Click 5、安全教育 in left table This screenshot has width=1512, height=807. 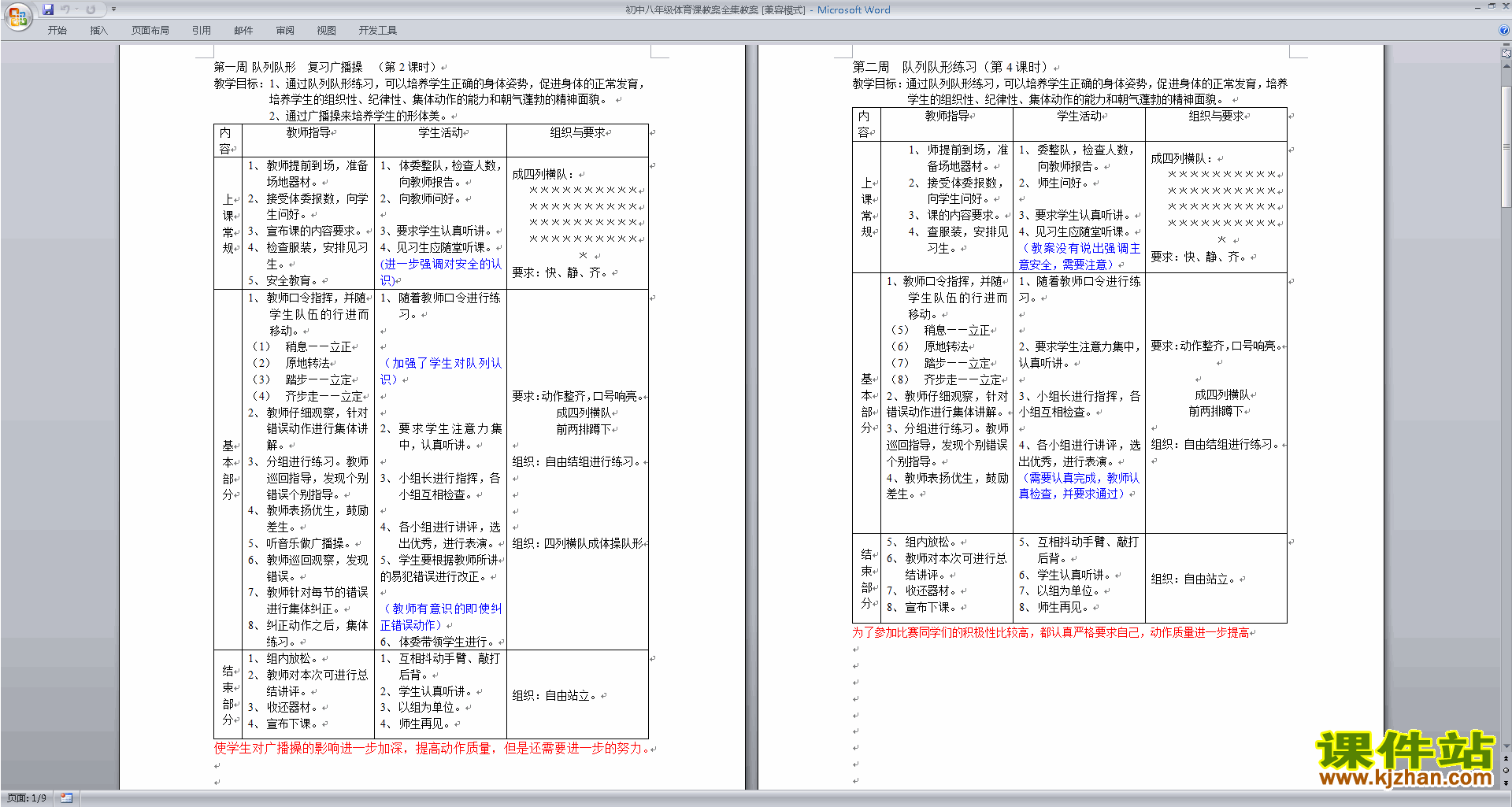[x=283, y=281]
